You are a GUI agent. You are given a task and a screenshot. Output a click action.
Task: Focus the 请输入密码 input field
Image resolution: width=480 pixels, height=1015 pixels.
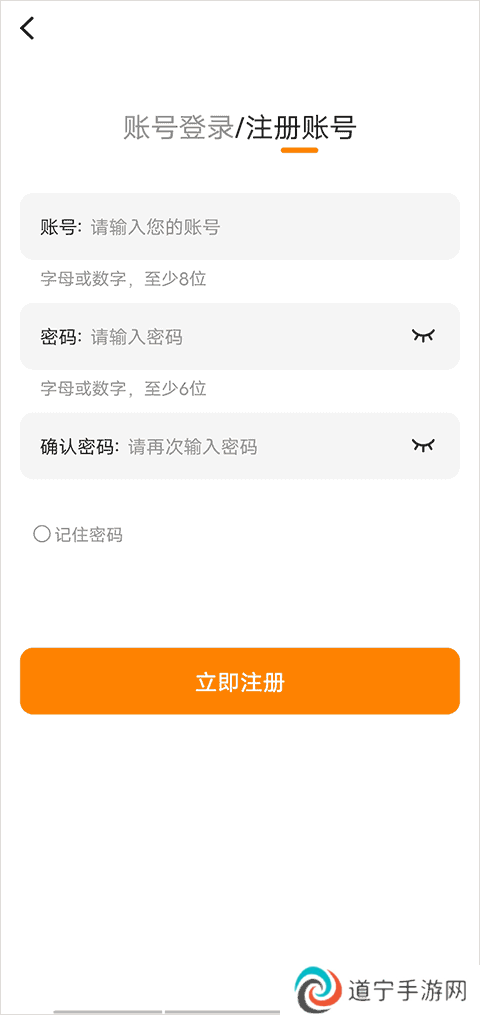coord(246,337)
